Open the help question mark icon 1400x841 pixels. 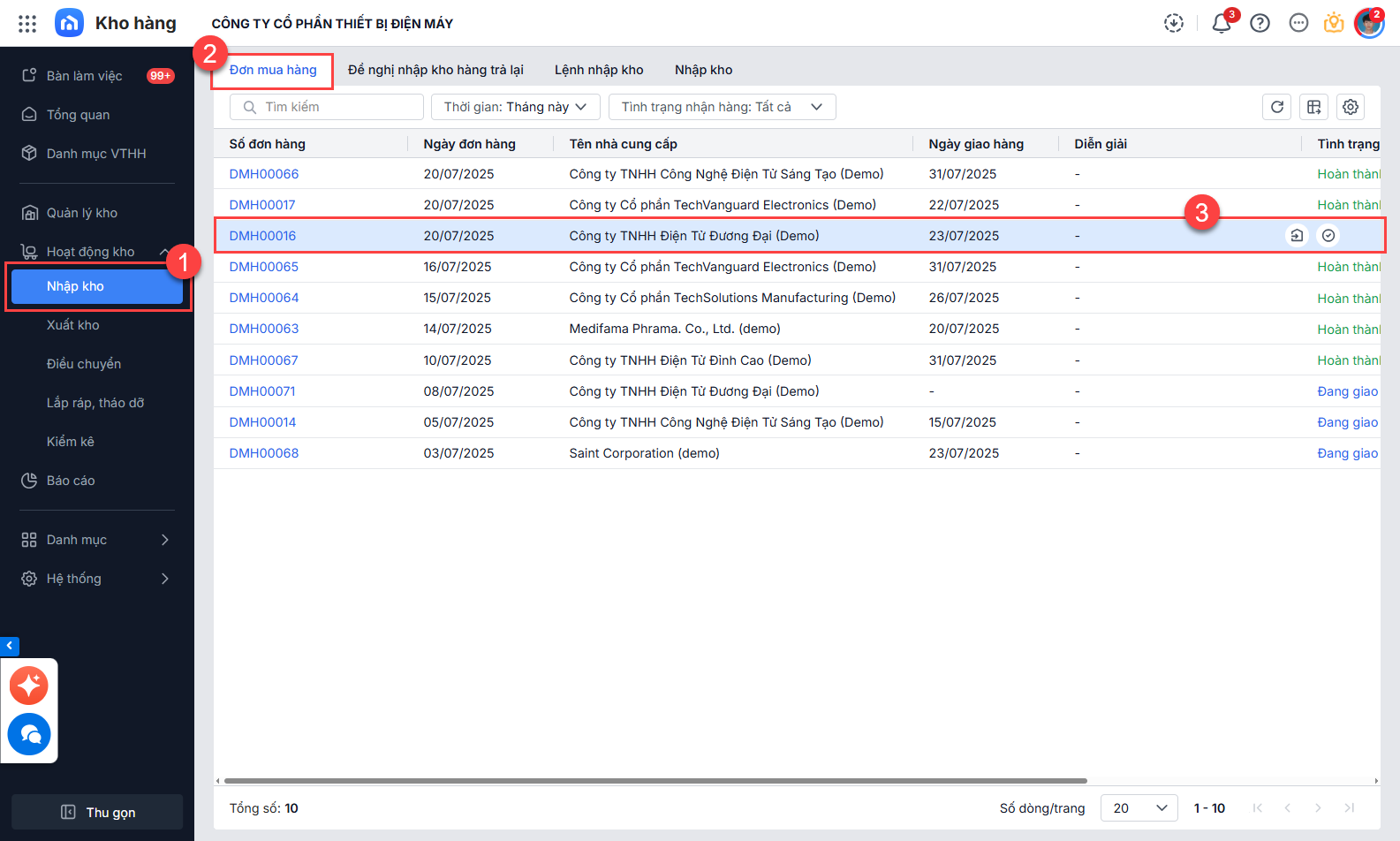click(x=1260, y=24)
